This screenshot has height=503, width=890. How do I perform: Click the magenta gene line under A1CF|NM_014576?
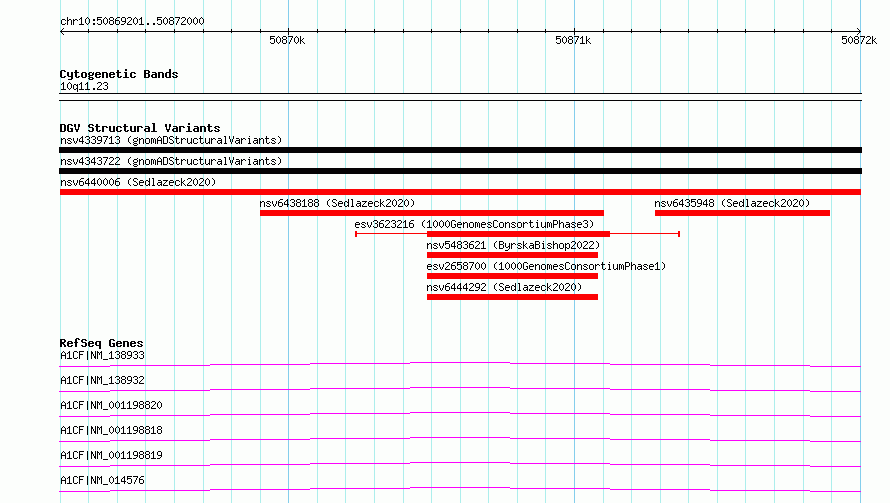click(460, 489)
